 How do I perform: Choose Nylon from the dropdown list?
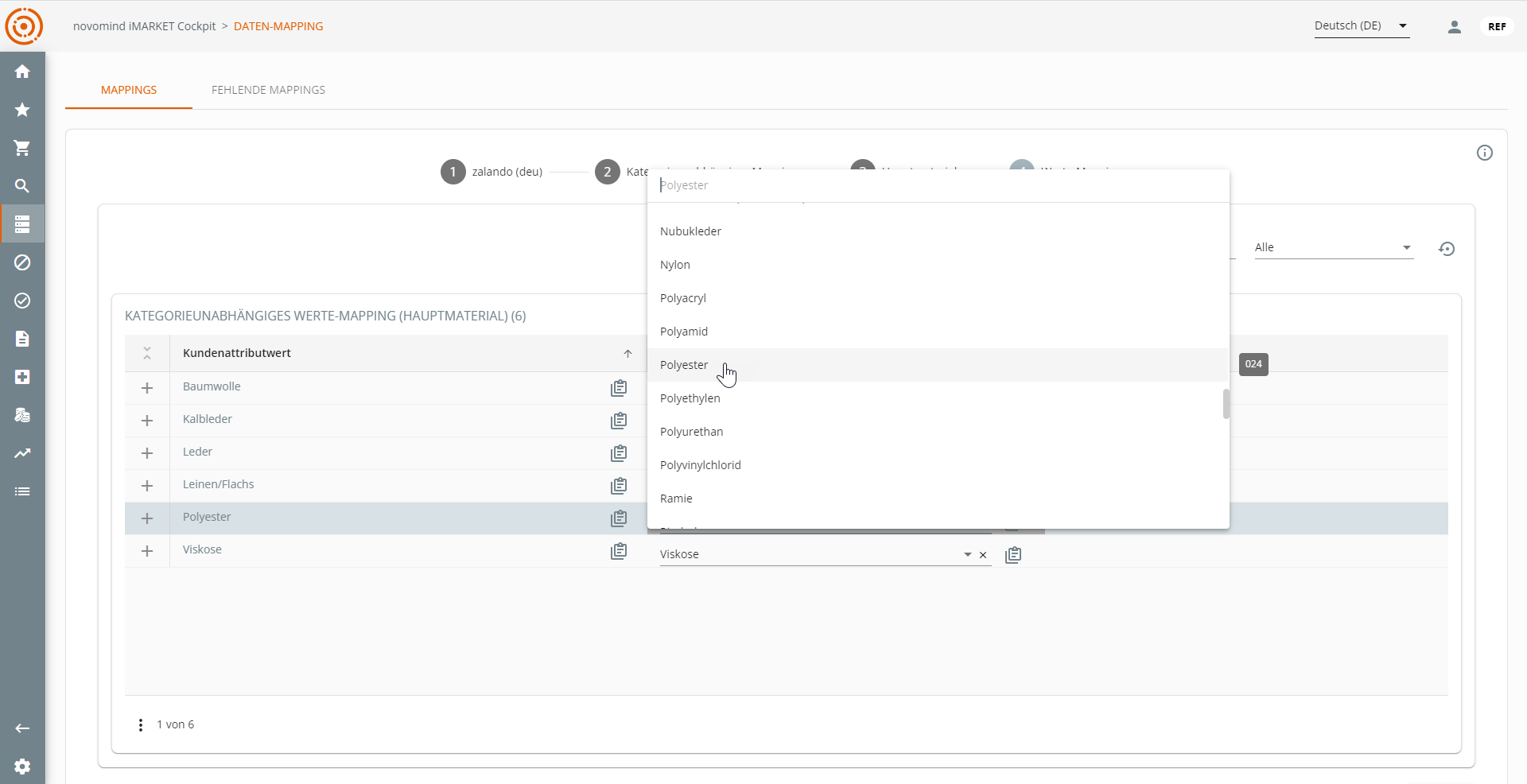coord(938,265)
